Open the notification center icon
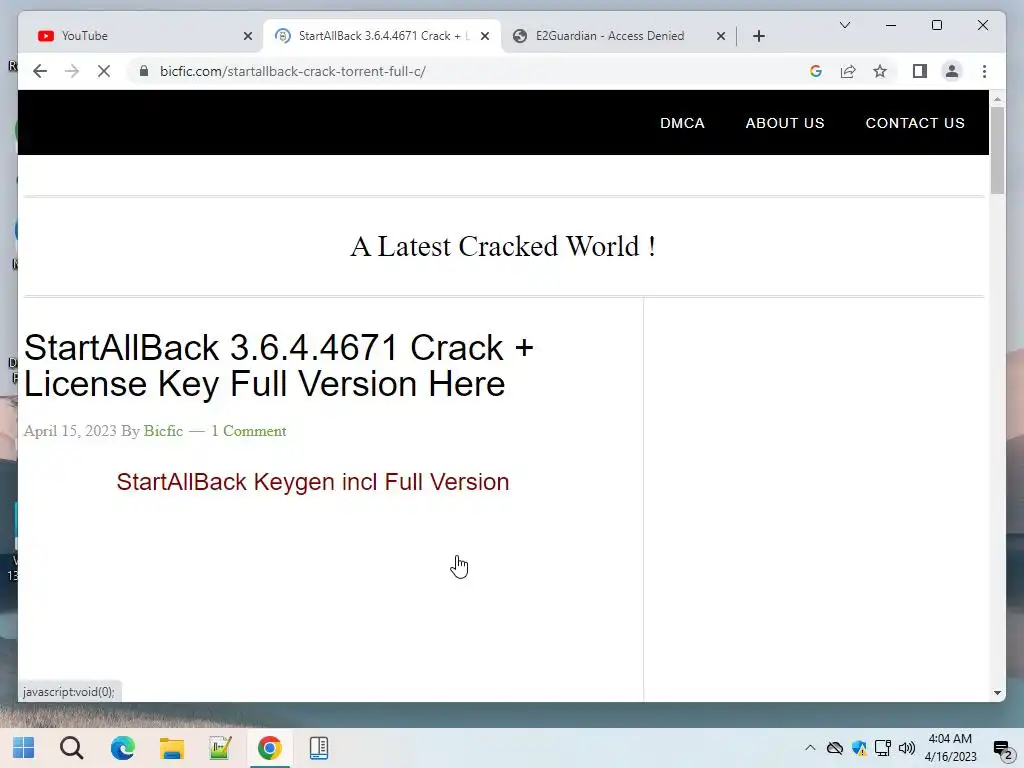This screenshot has width=1024, height=768. tap(1002, 749)
